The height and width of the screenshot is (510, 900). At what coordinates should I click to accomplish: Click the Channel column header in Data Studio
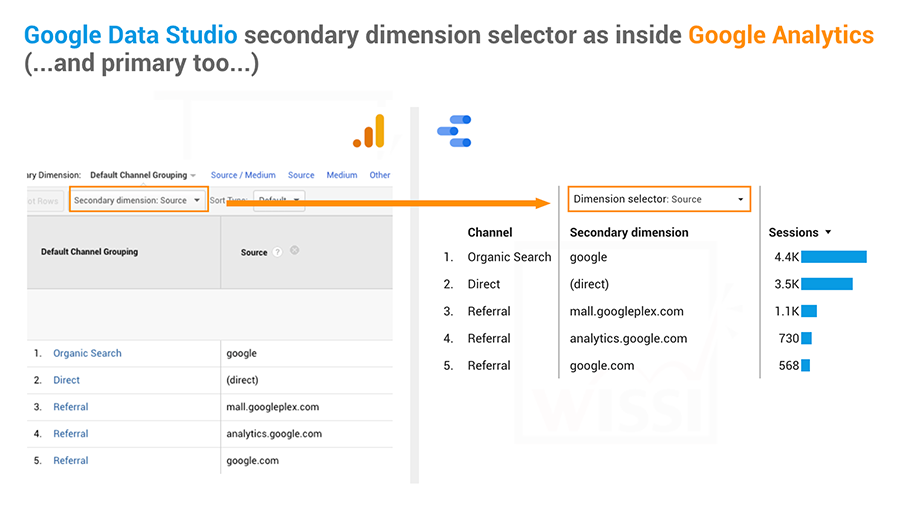tap(490, 232)
